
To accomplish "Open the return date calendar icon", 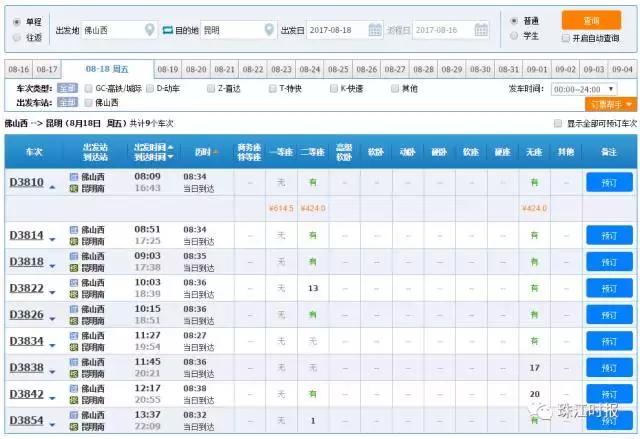I will tap(481, 30).
